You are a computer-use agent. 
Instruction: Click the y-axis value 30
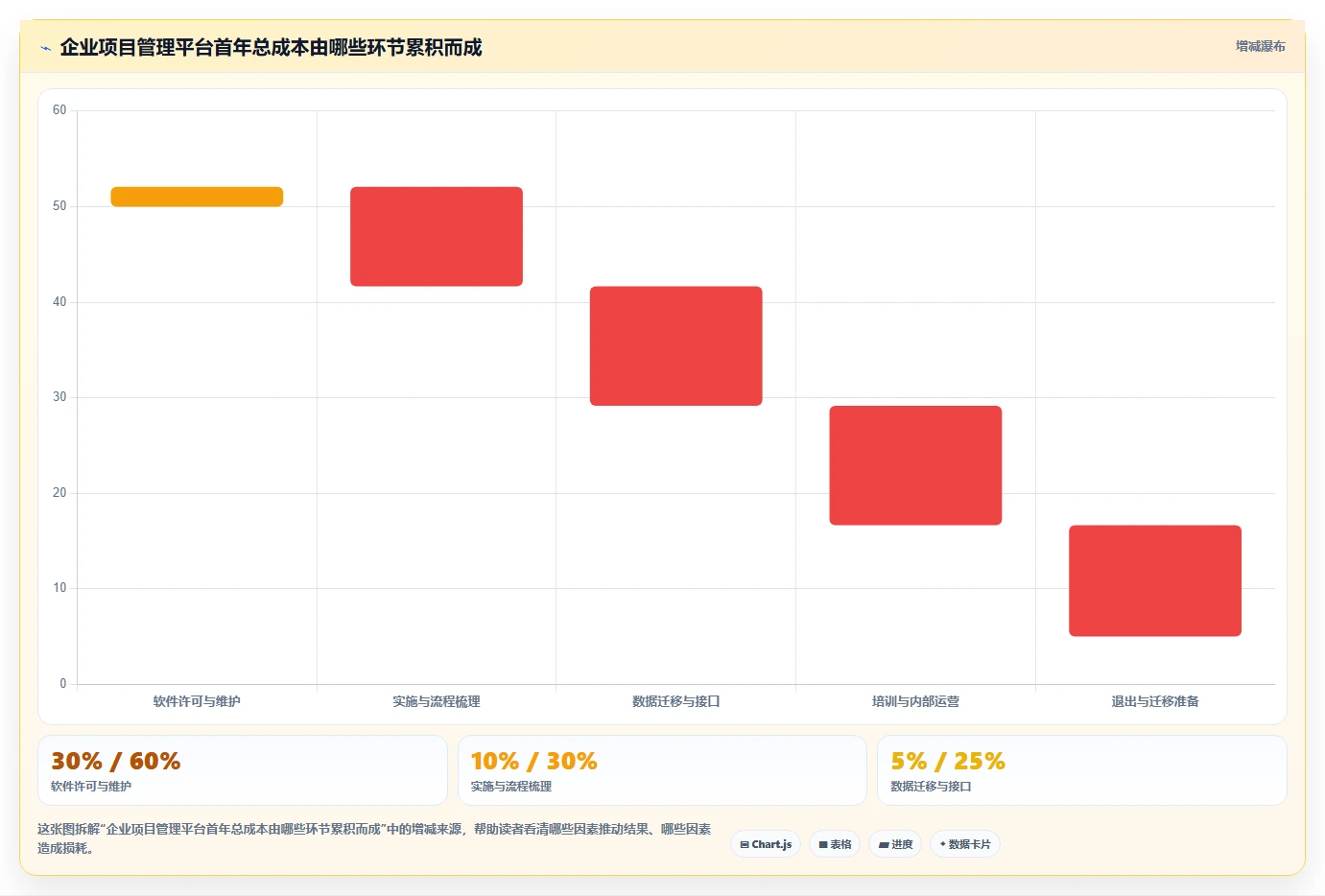59,397
